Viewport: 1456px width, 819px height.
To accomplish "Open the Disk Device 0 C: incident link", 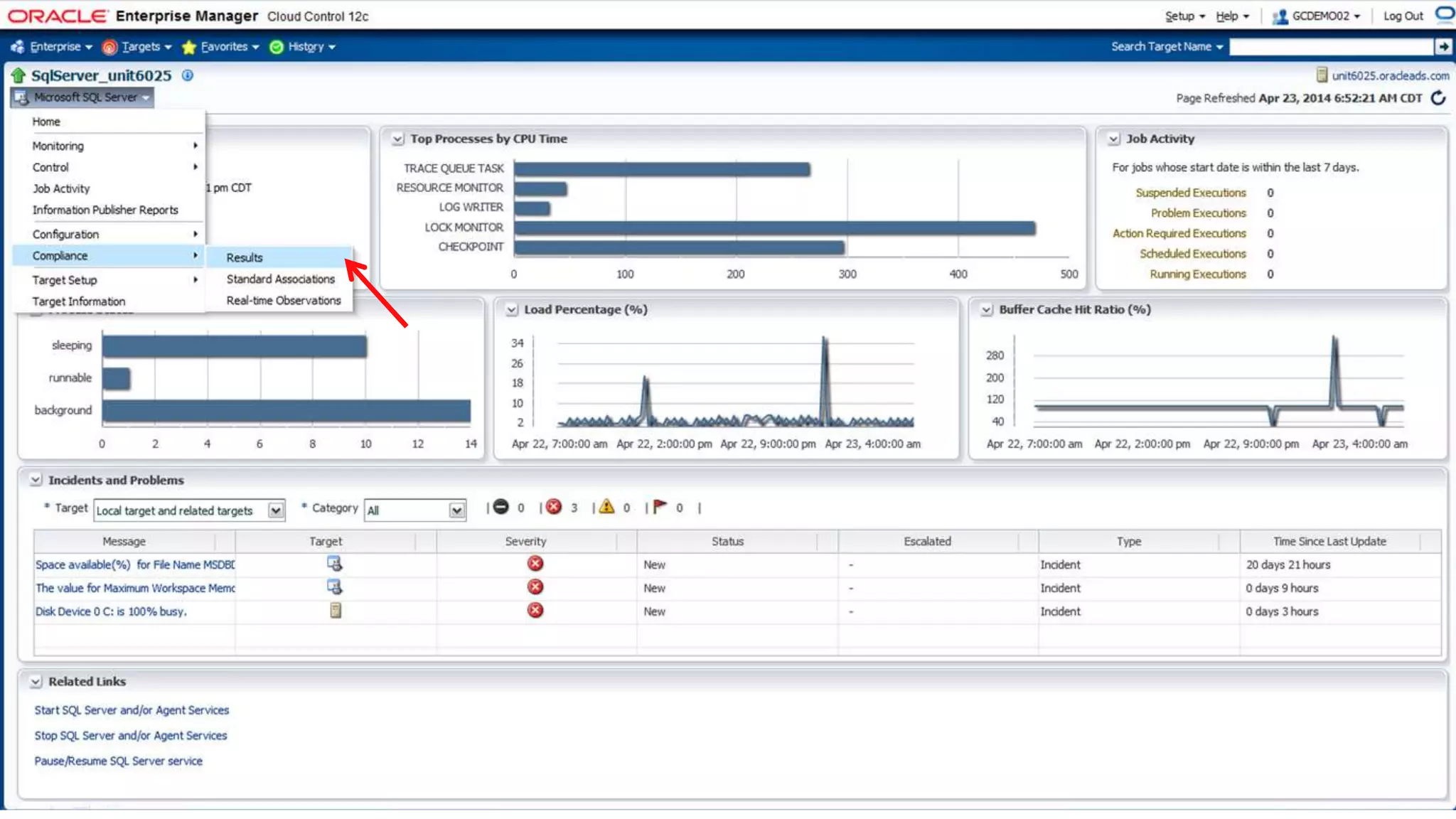I will click(111, 611).
